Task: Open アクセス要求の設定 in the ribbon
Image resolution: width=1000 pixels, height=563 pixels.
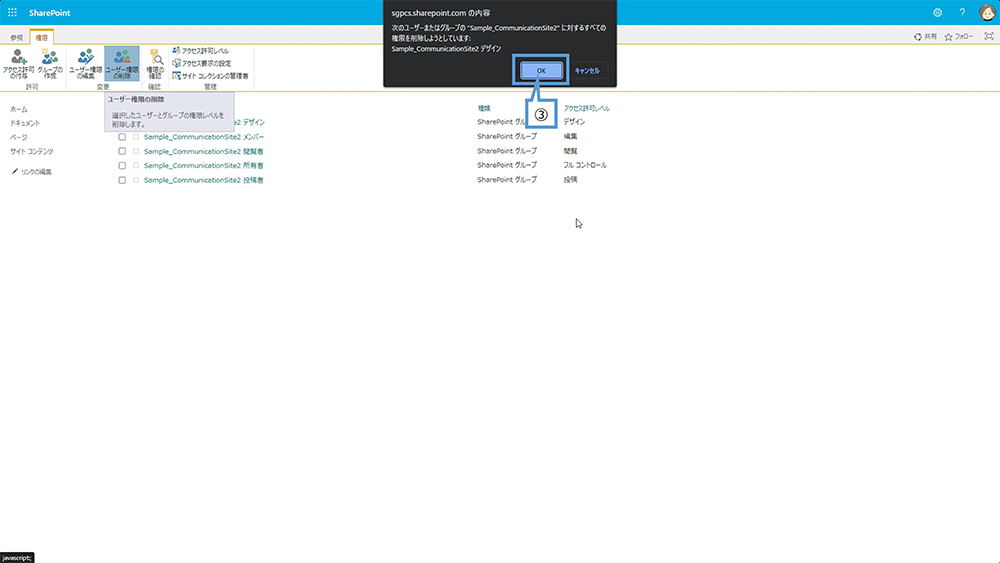Action: (x=202, y=63)
